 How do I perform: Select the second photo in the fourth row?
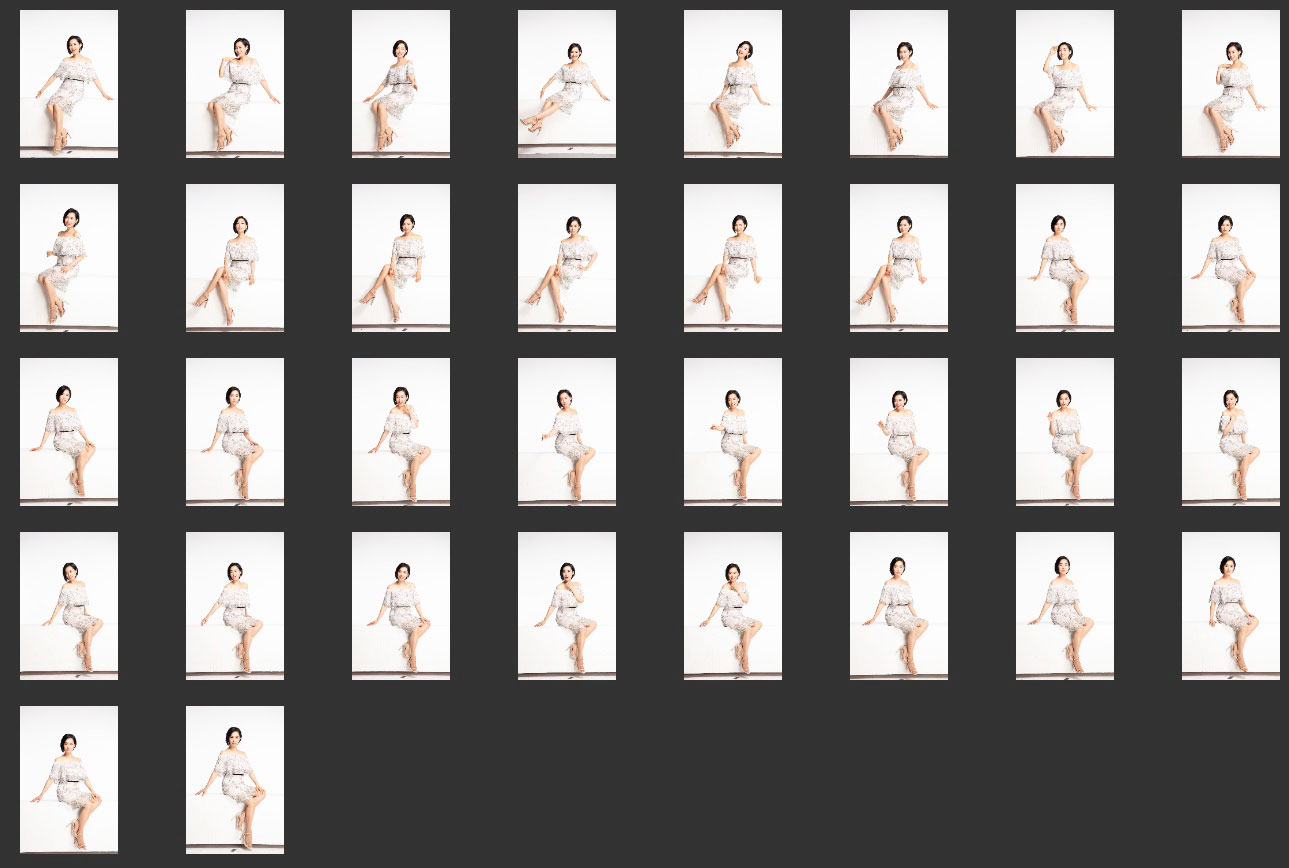click(235, 605)
